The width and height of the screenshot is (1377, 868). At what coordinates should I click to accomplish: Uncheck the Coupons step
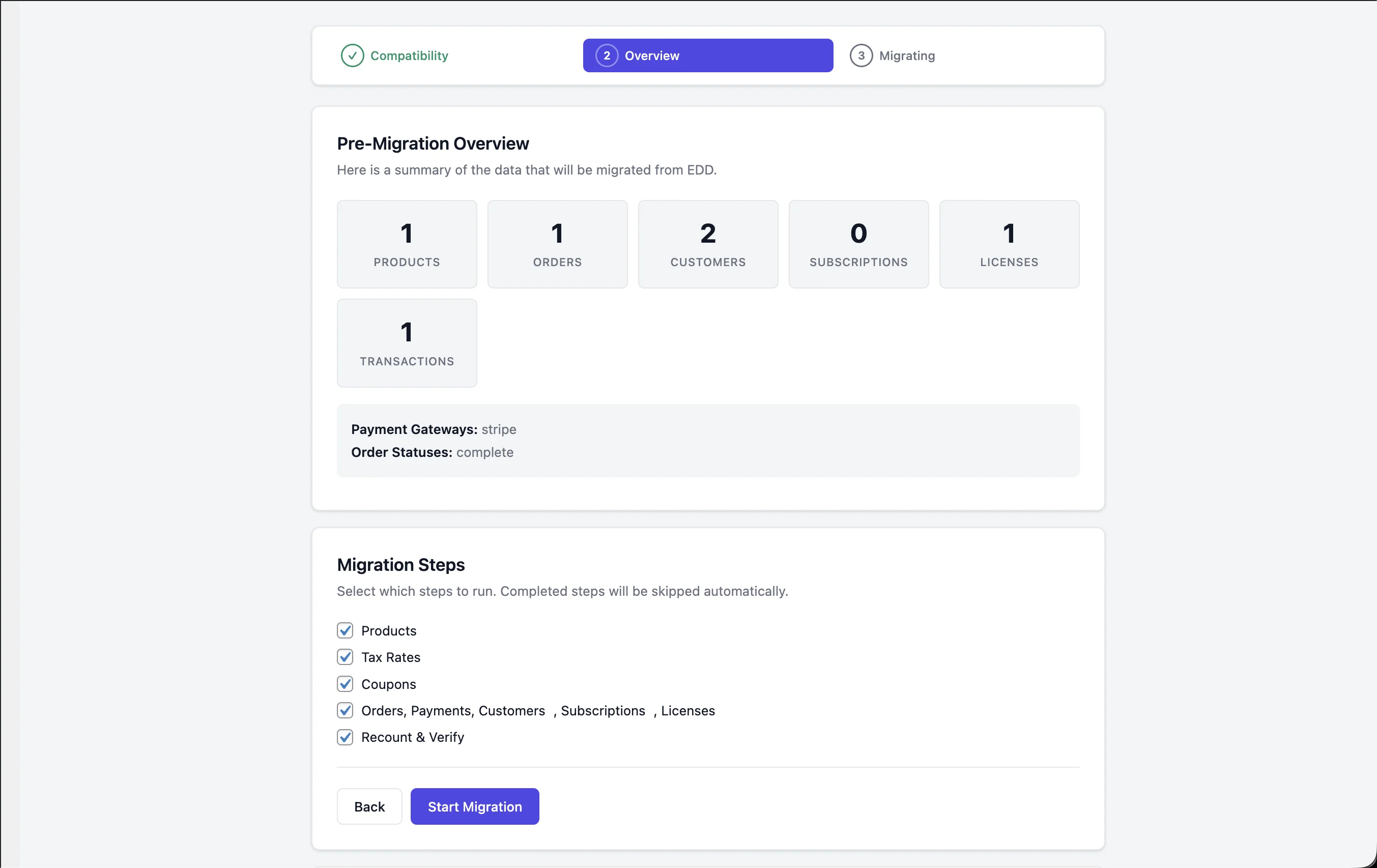tap(345, 684)
